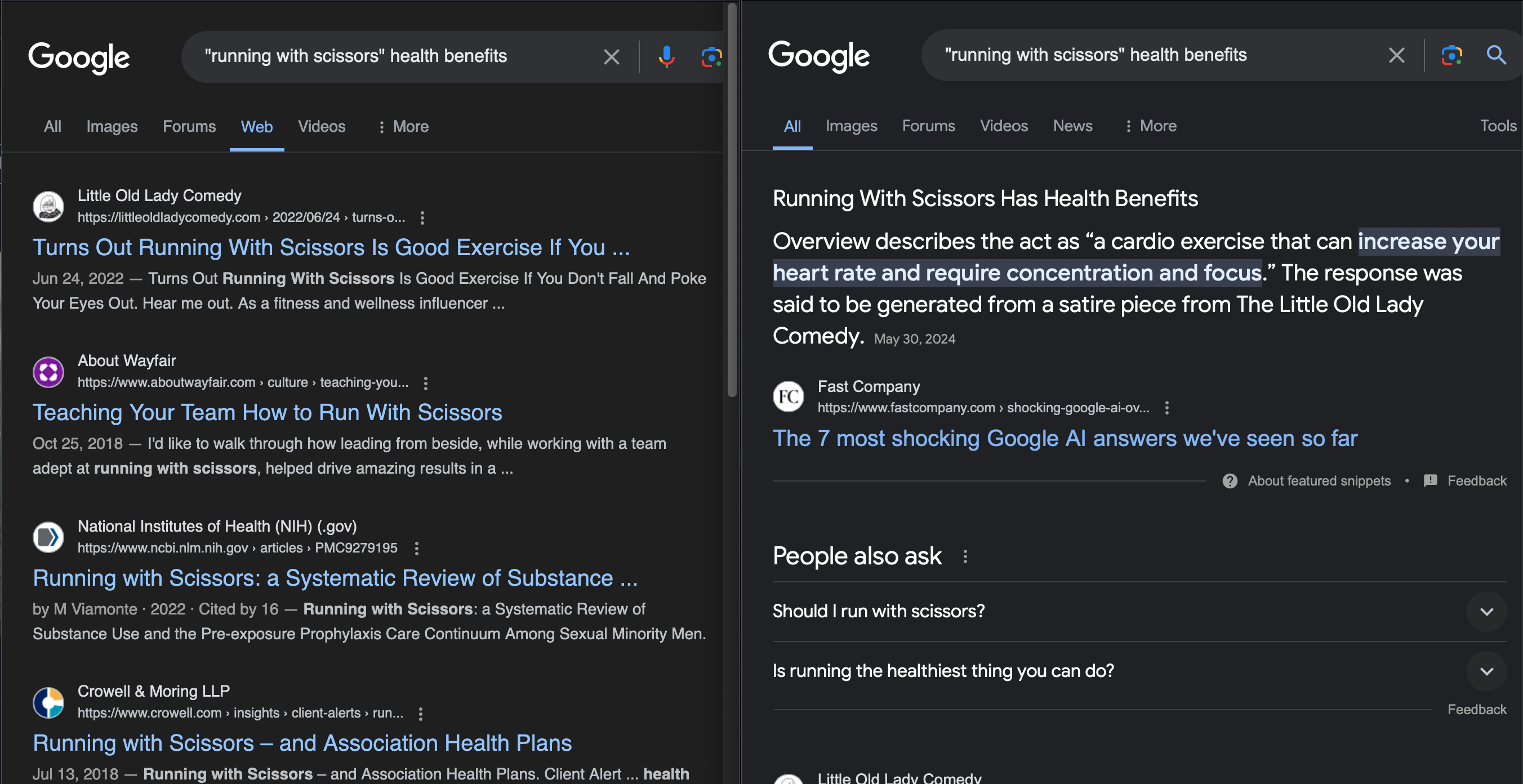Open 'Teaching Your Team How to Run With Scissors'

click(x=267, y=413)
